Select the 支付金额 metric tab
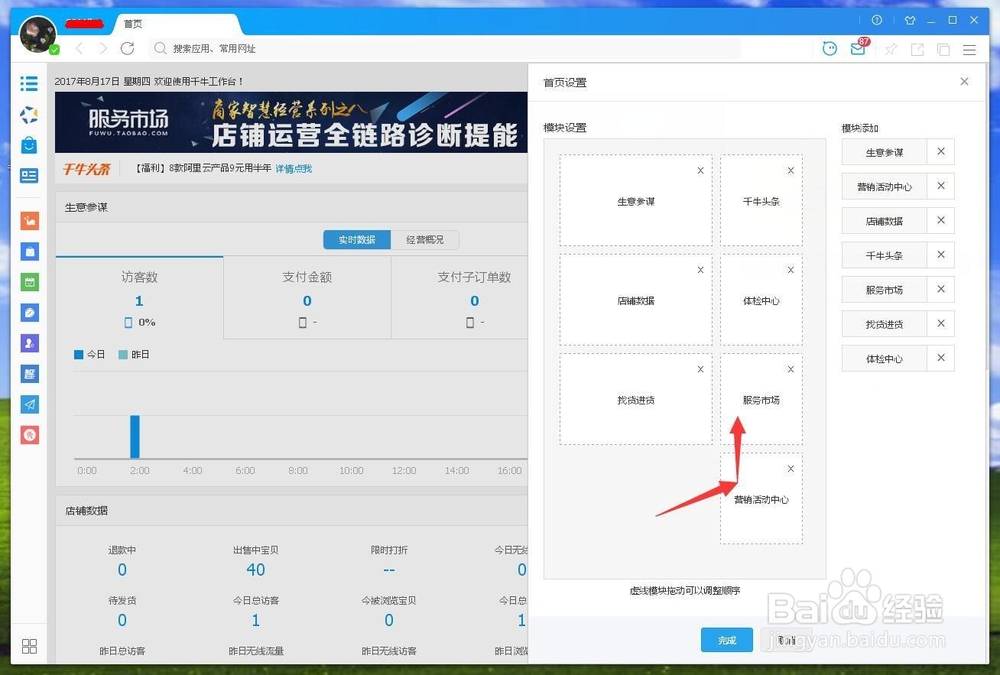 [307, 298]
